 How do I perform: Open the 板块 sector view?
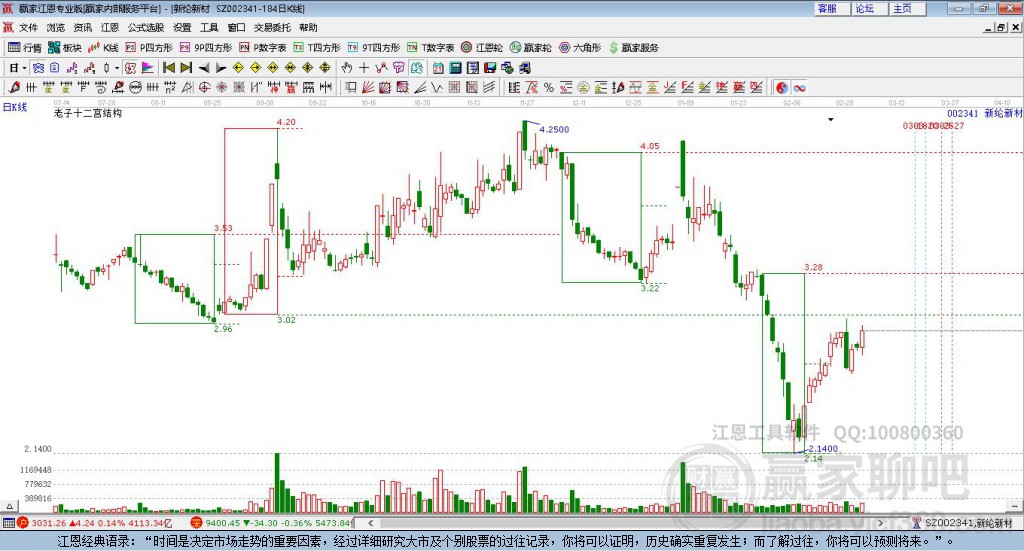point(64,48)
